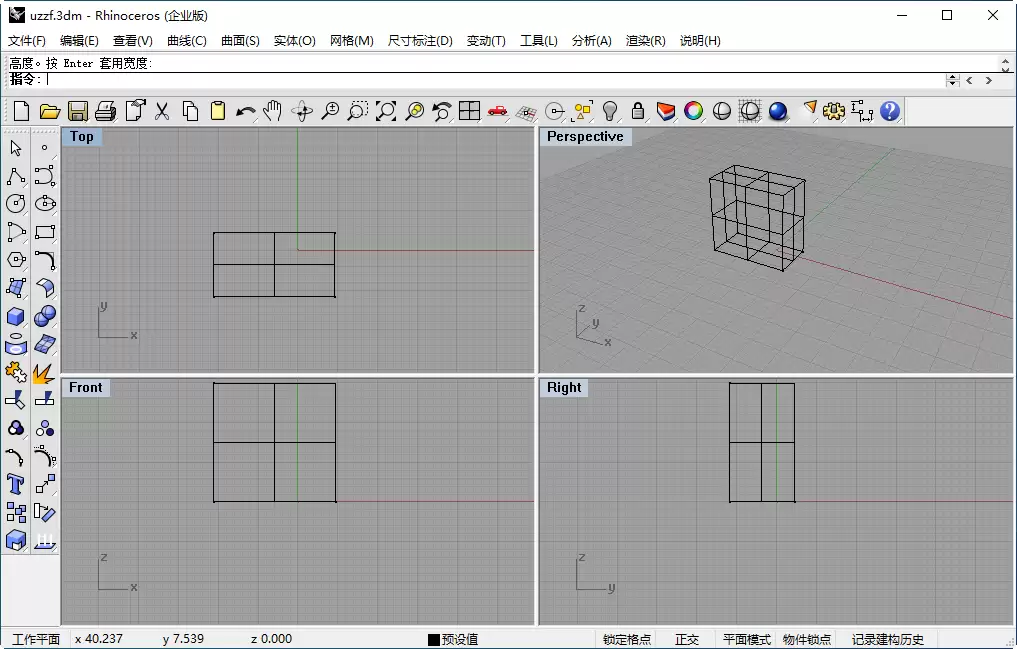
Task: Select the Text T tool
Action: point(16,484)
